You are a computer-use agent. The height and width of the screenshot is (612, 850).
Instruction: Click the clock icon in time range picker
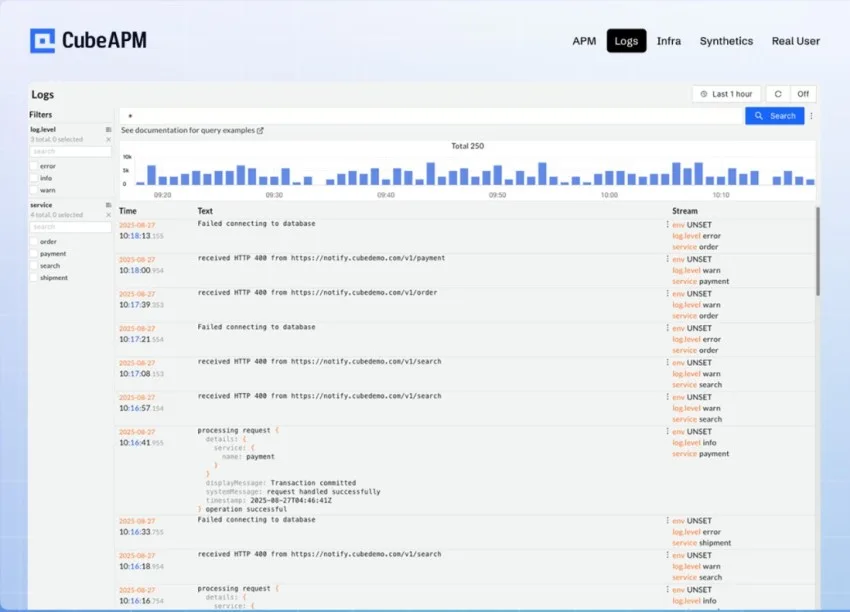(x=703, y=94)
